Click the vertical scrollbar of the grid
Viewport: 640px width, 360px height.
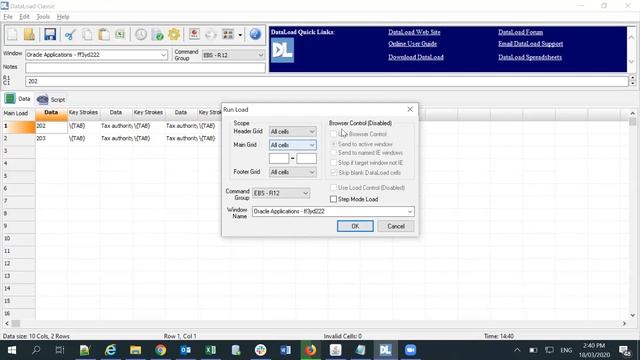[632, 214]
